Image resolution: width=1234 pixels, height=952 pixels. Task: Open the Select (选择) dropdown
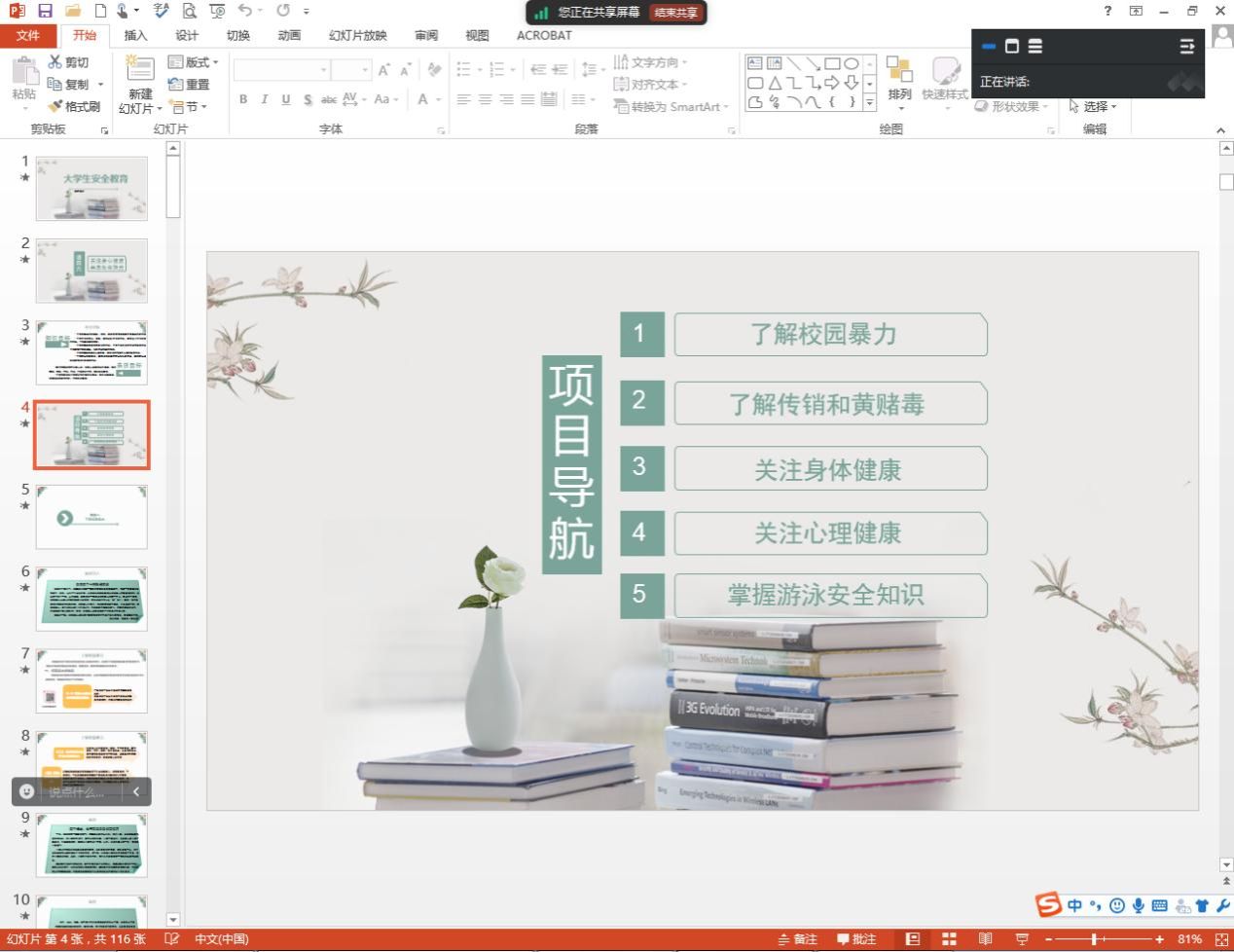1094,106
